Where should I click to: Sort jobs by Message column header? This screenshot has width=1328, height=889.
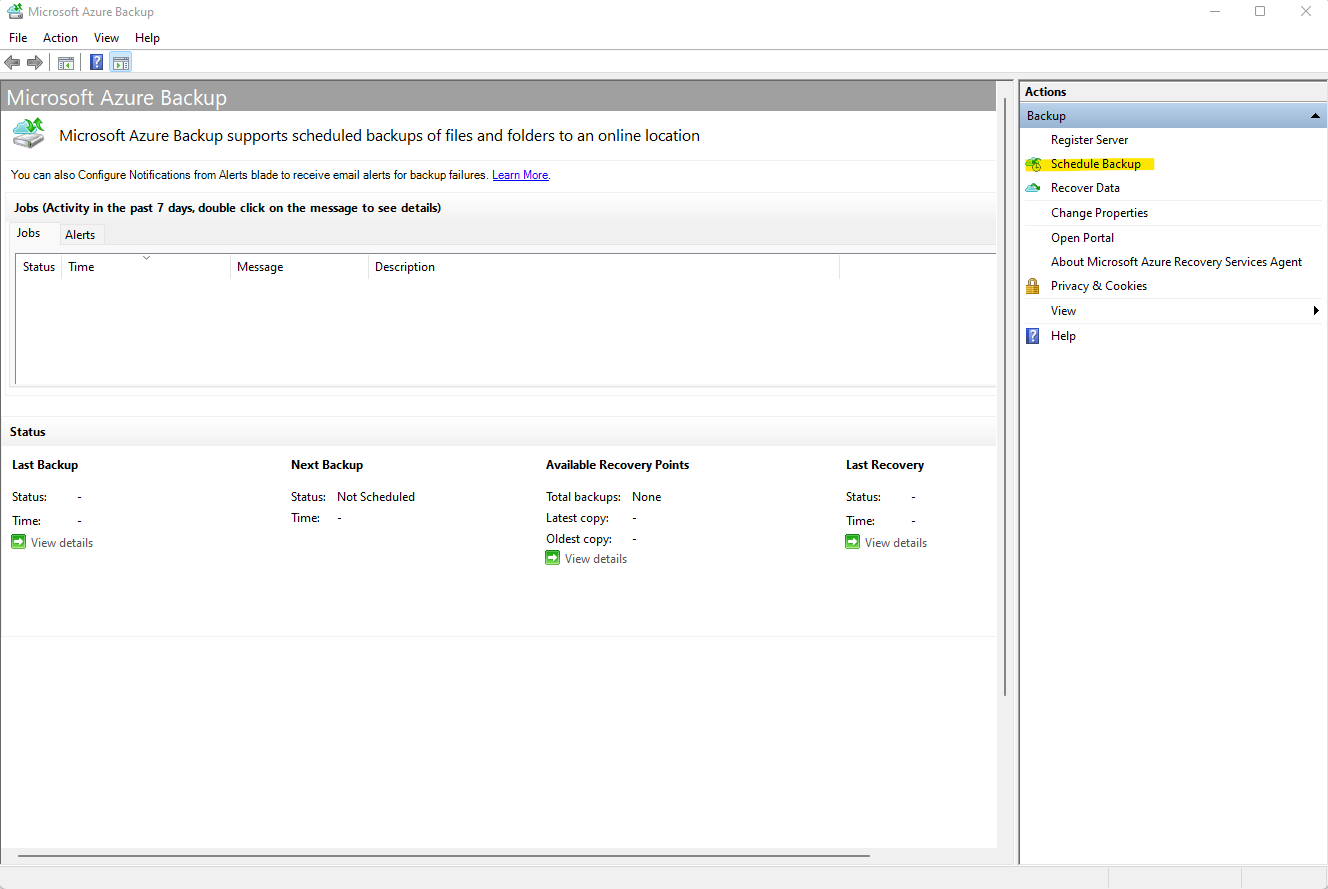300,267
